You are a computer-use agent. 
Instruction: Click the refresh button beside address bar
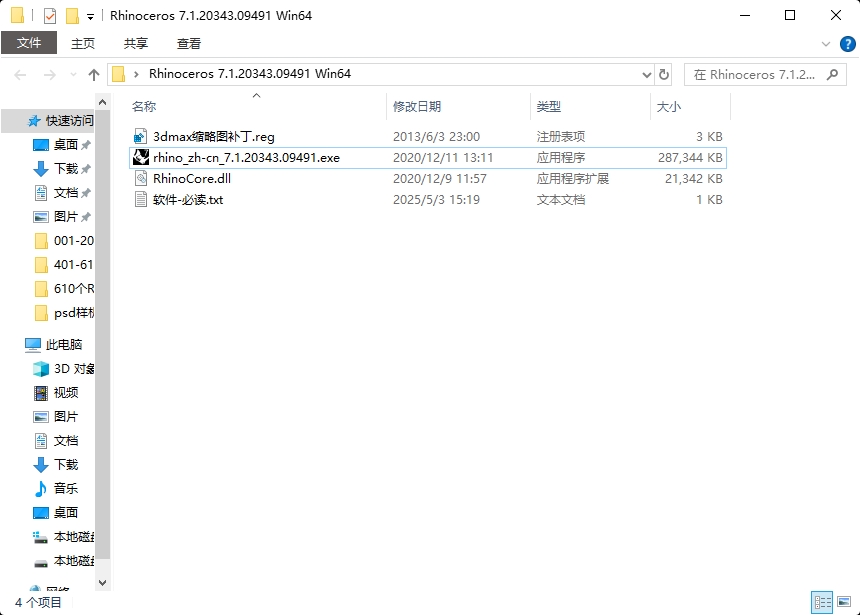[x=664, y=74]
